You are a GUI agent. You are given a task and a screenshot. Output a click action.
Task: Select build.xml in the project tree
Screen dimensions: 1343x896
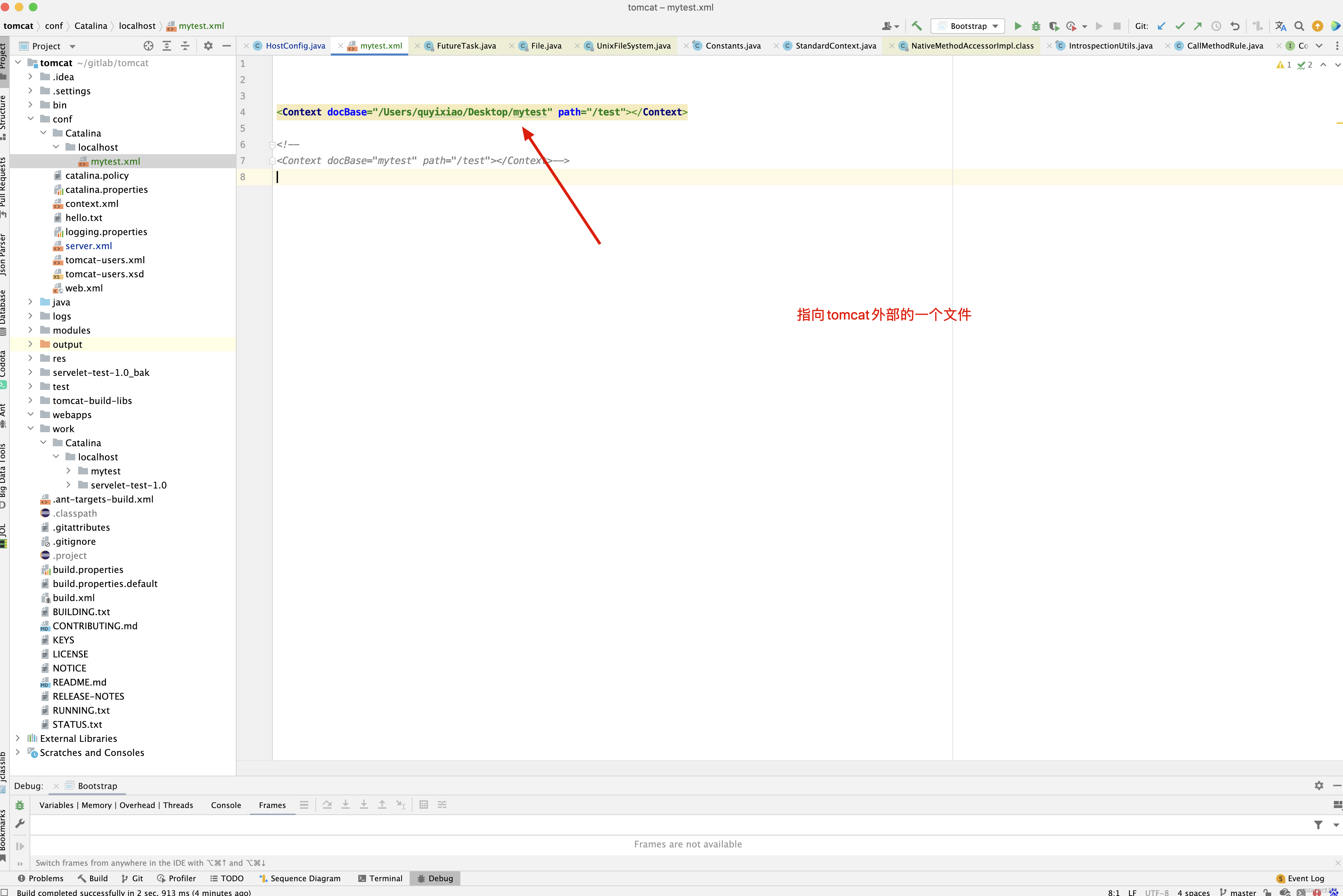(x=74, y=598)
